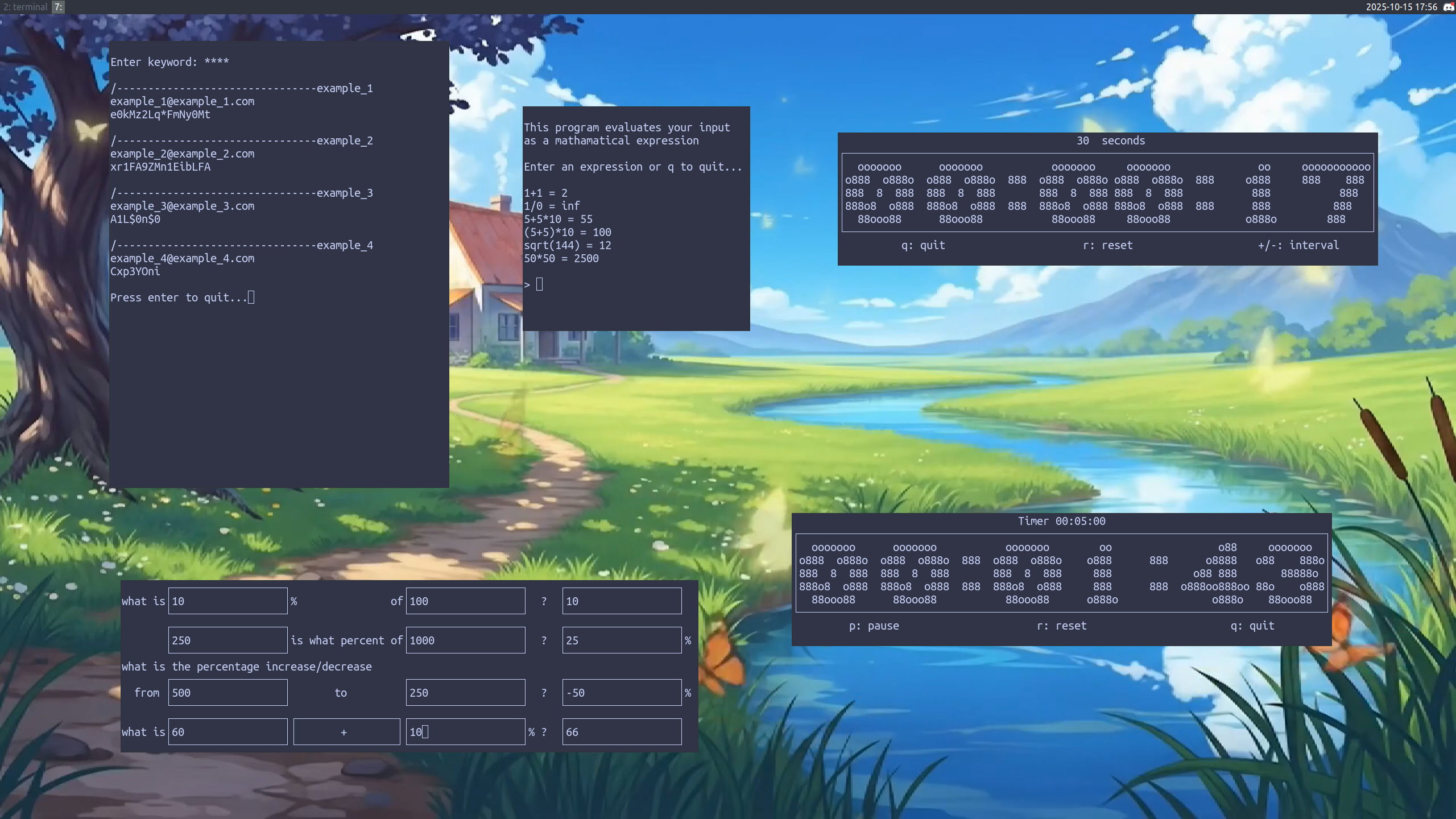Click the date and time clock
This screenshot has height=819, width=1456.
click(1401, 7)
